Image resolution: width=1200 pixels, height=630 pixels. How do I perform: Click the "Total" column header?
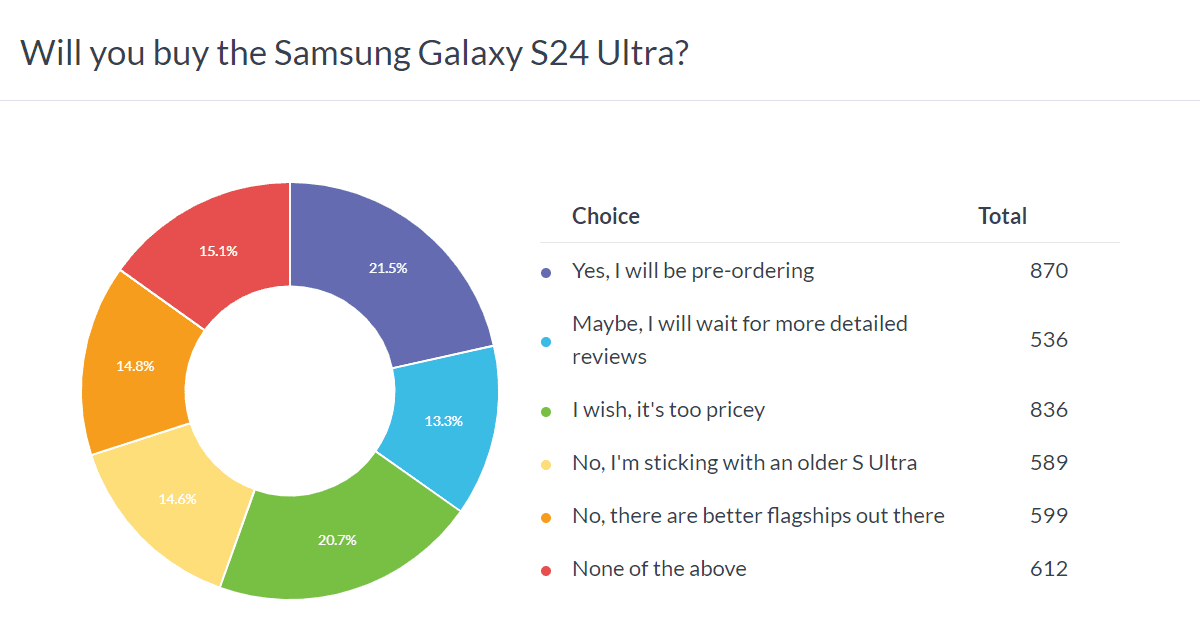1002,216
